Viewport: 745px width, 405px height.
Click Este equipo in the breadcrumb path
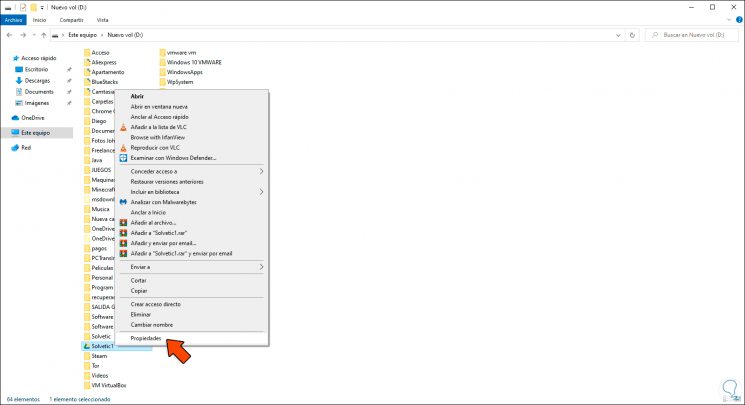(83, 35)
